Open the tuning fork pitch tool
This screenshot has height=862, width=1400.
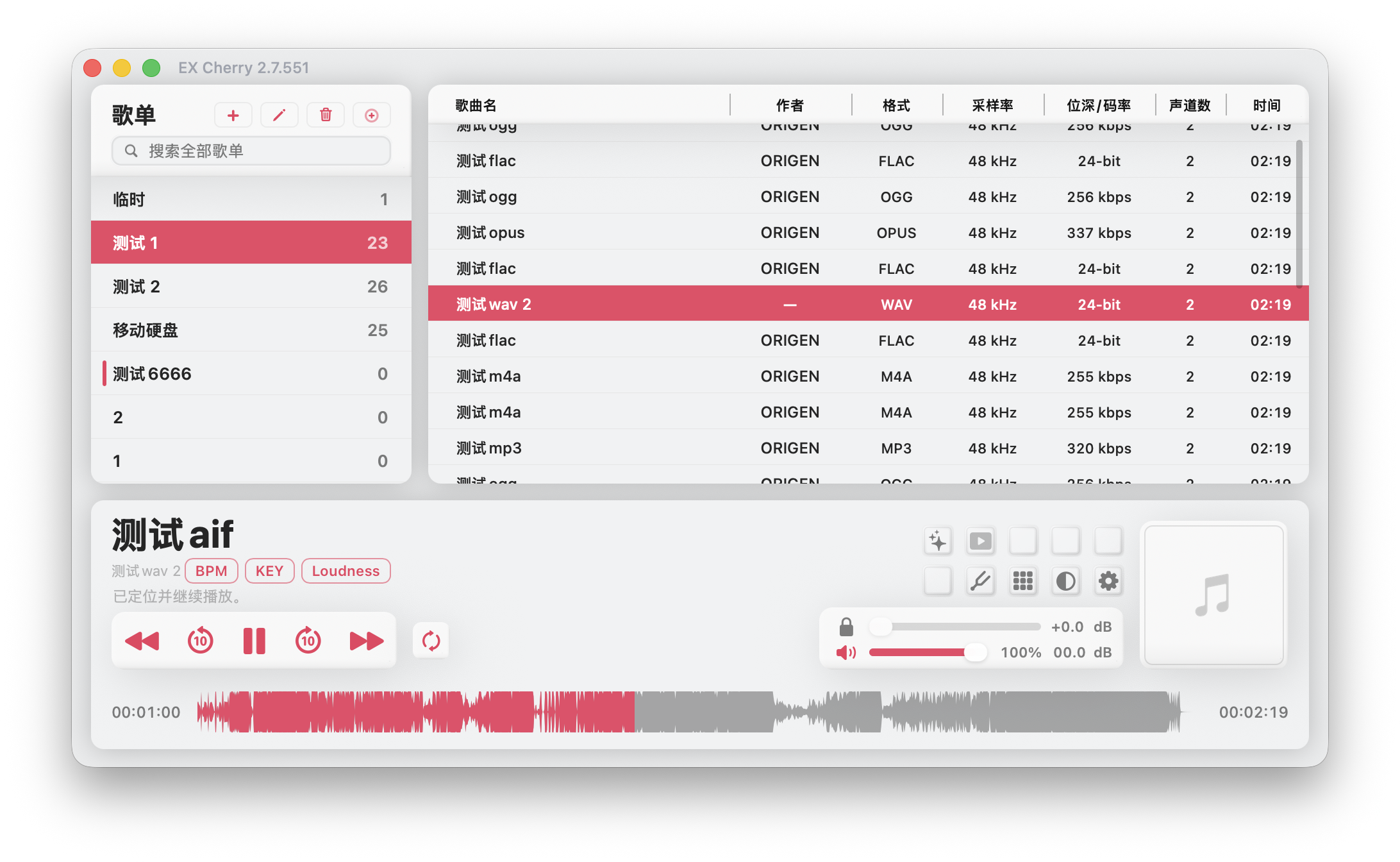[x=980, y=581]
